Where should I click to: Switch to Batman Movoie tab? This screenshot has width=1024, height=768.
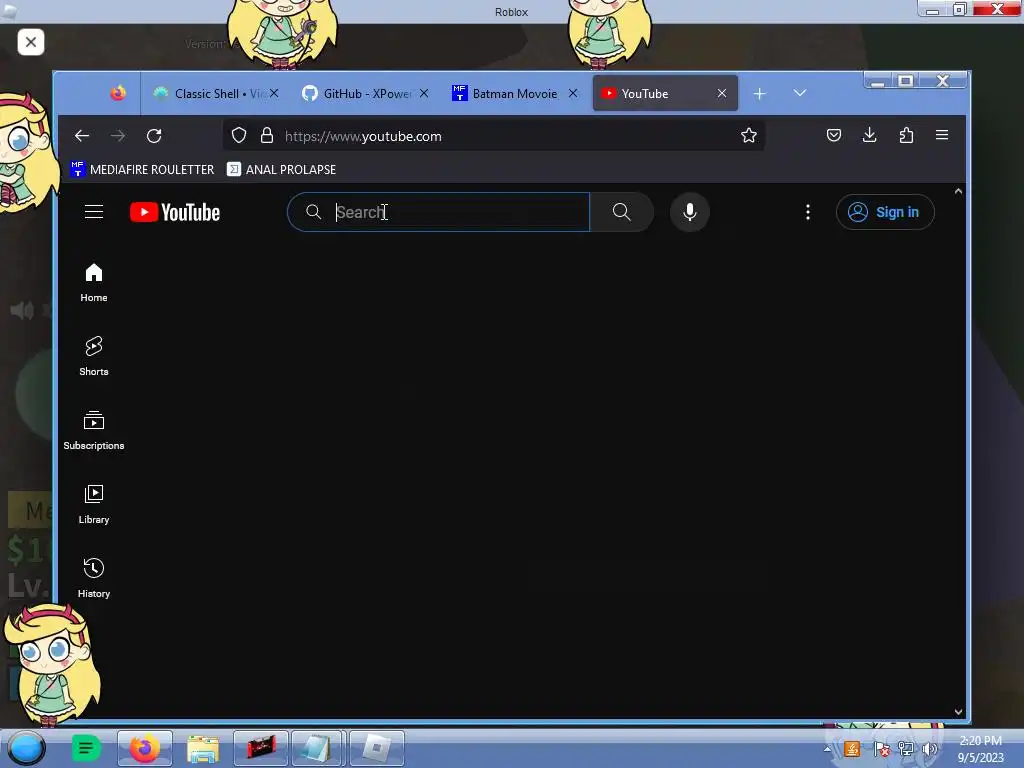[515, 93]
